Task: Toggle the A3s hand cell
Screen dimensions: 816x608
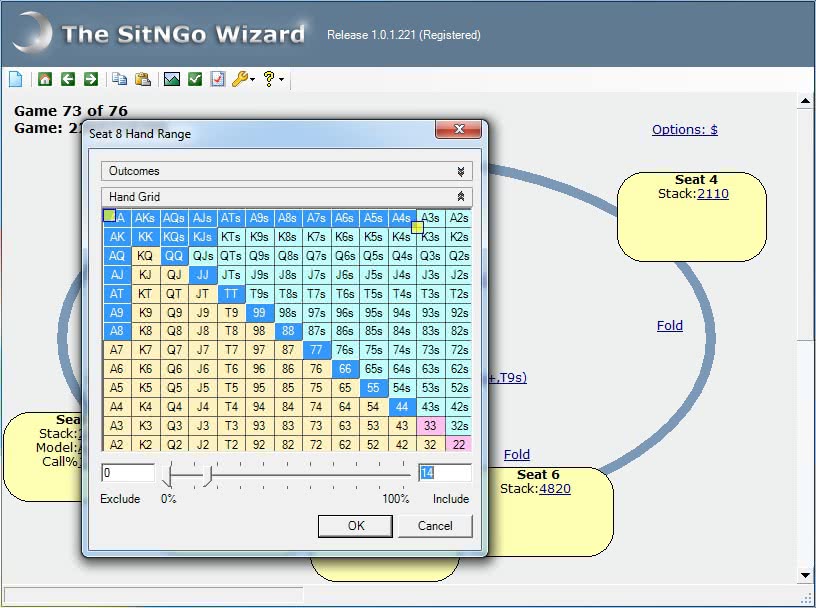Action: pyautogui.click(x=430, y=218)
